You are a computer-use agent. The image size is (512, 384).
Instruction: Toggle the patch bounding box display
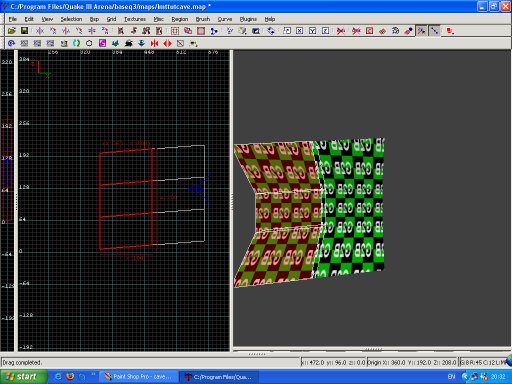[x=369, y=31]
